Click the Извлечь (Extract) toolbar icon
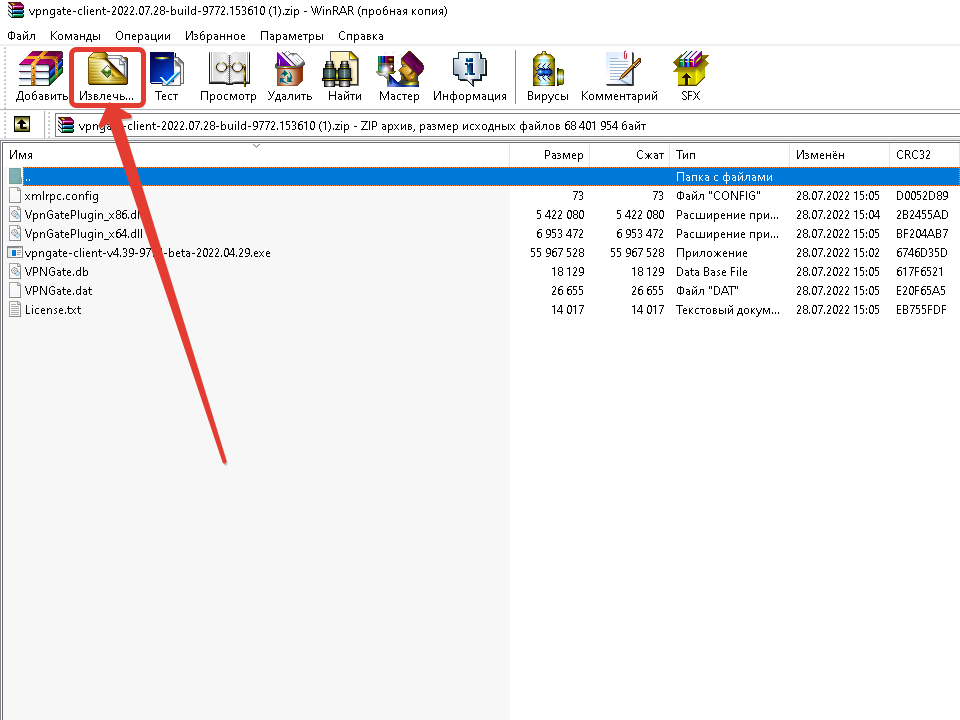Image resolution: width=960 pixels, height=720 pixels. coord(107,69)
